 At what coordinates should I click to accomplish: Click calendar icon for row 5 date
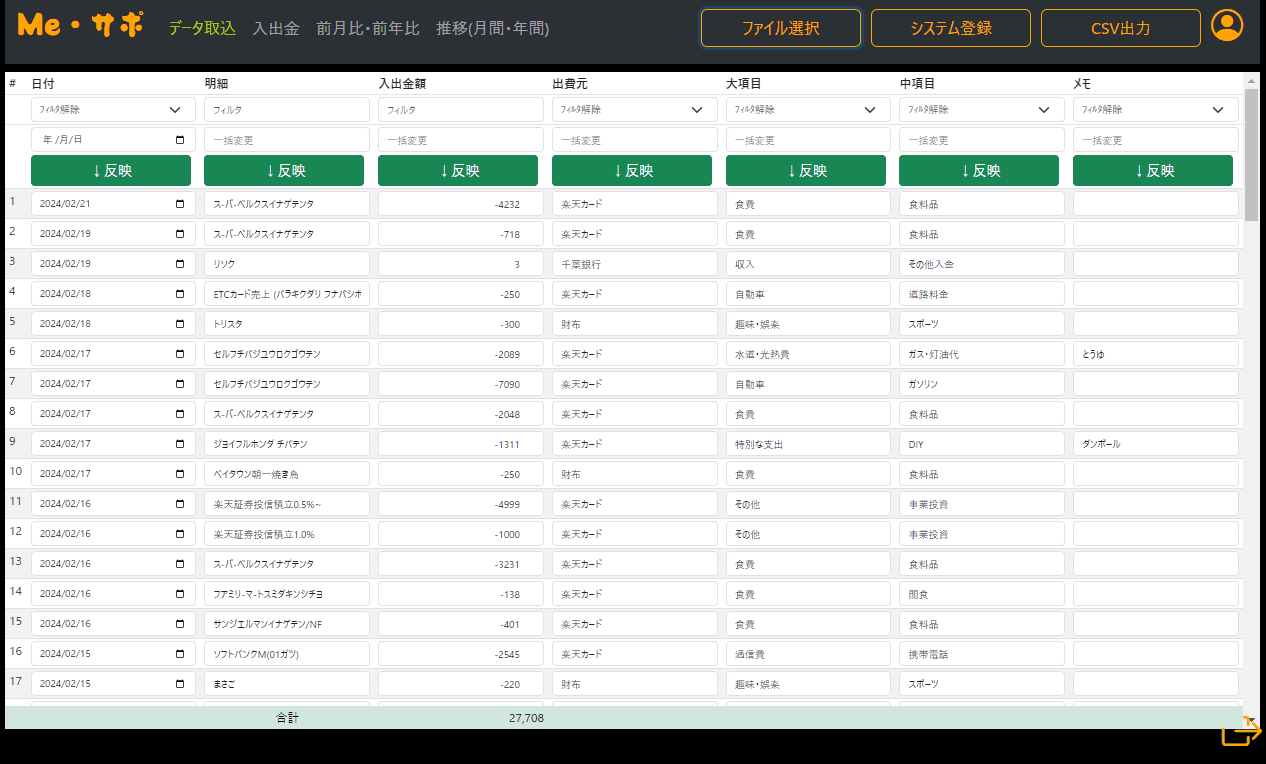click(180, 324)
